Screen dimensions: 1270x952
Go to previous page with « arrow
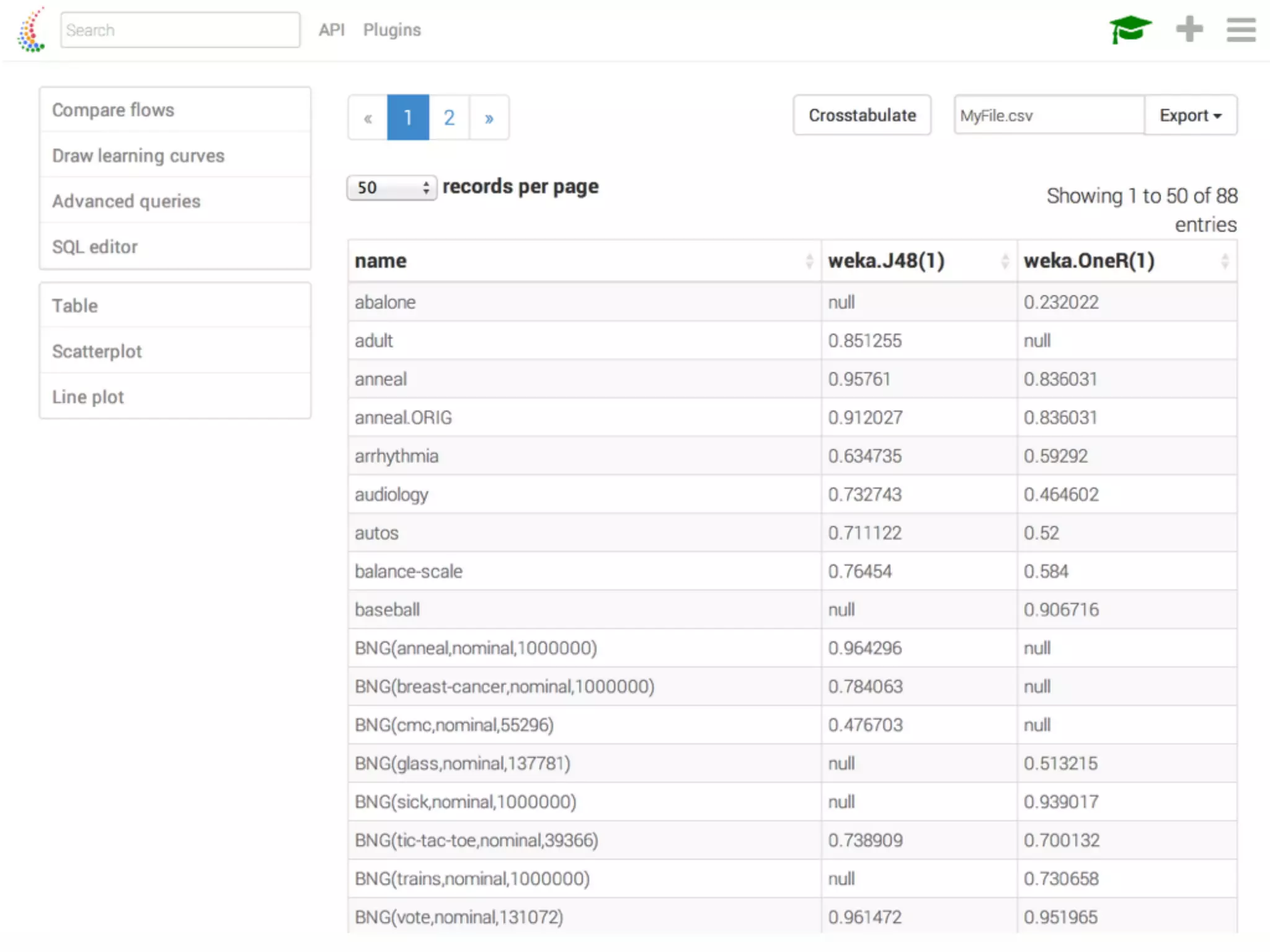click(368, 118)
